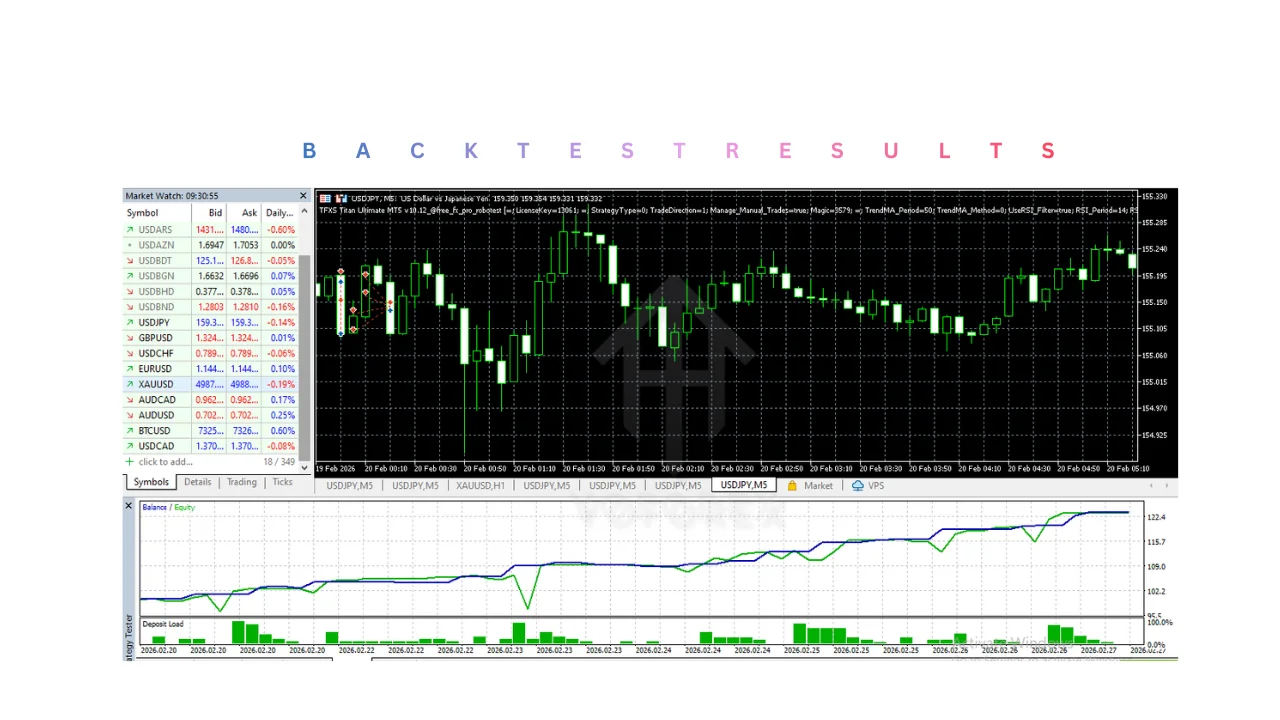The width and height of the screenshot is (1280, 720).
Task: Sort by the Daily change column header
Action: coord(279,213)
